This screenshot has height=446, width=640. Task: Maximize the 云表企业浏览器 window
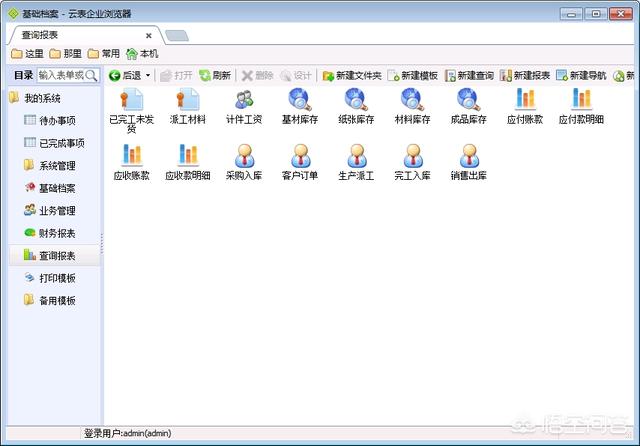click(x=596, y=14)
